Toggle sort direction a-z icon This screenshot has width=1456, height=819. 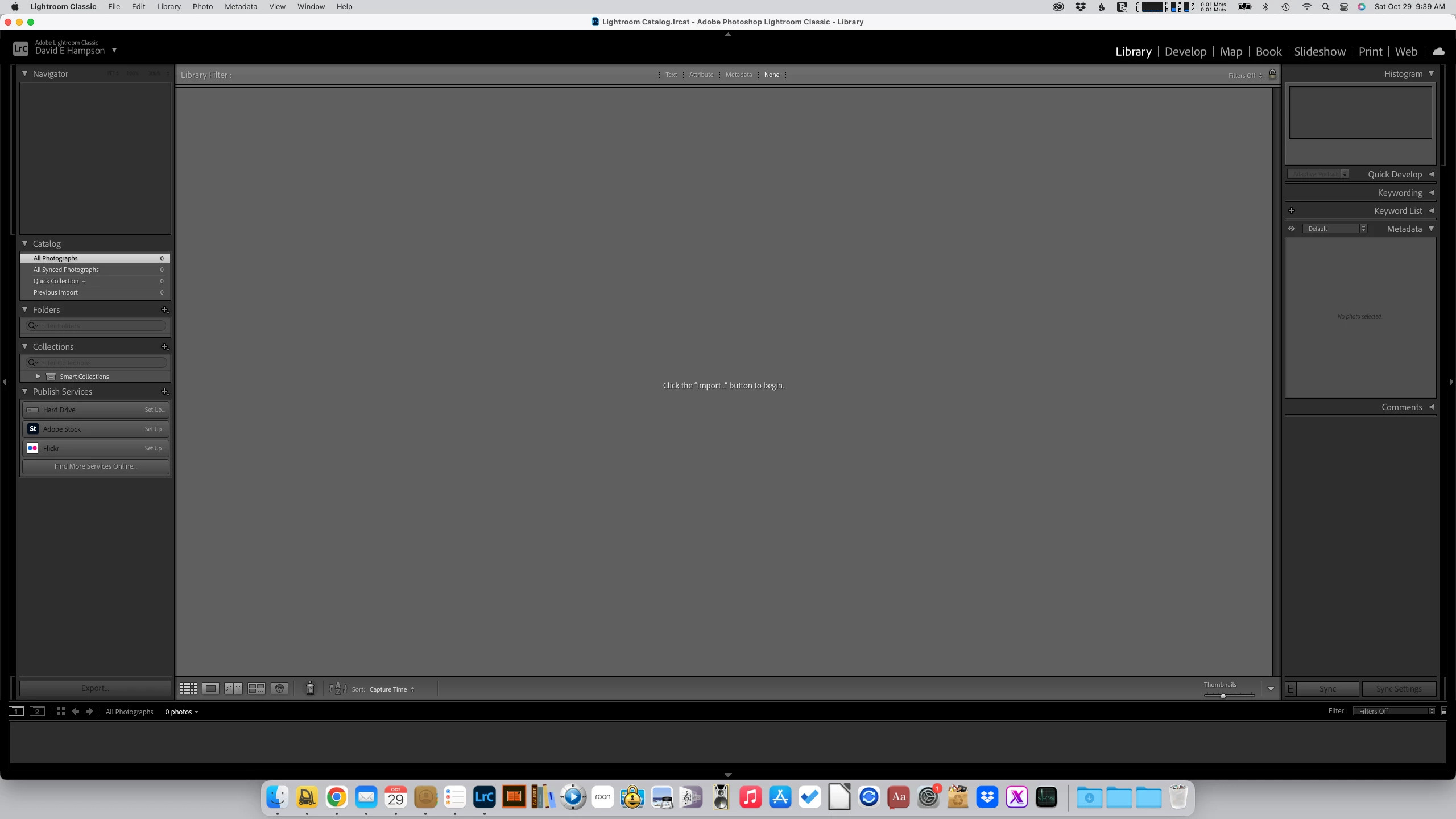pos(337,689)
